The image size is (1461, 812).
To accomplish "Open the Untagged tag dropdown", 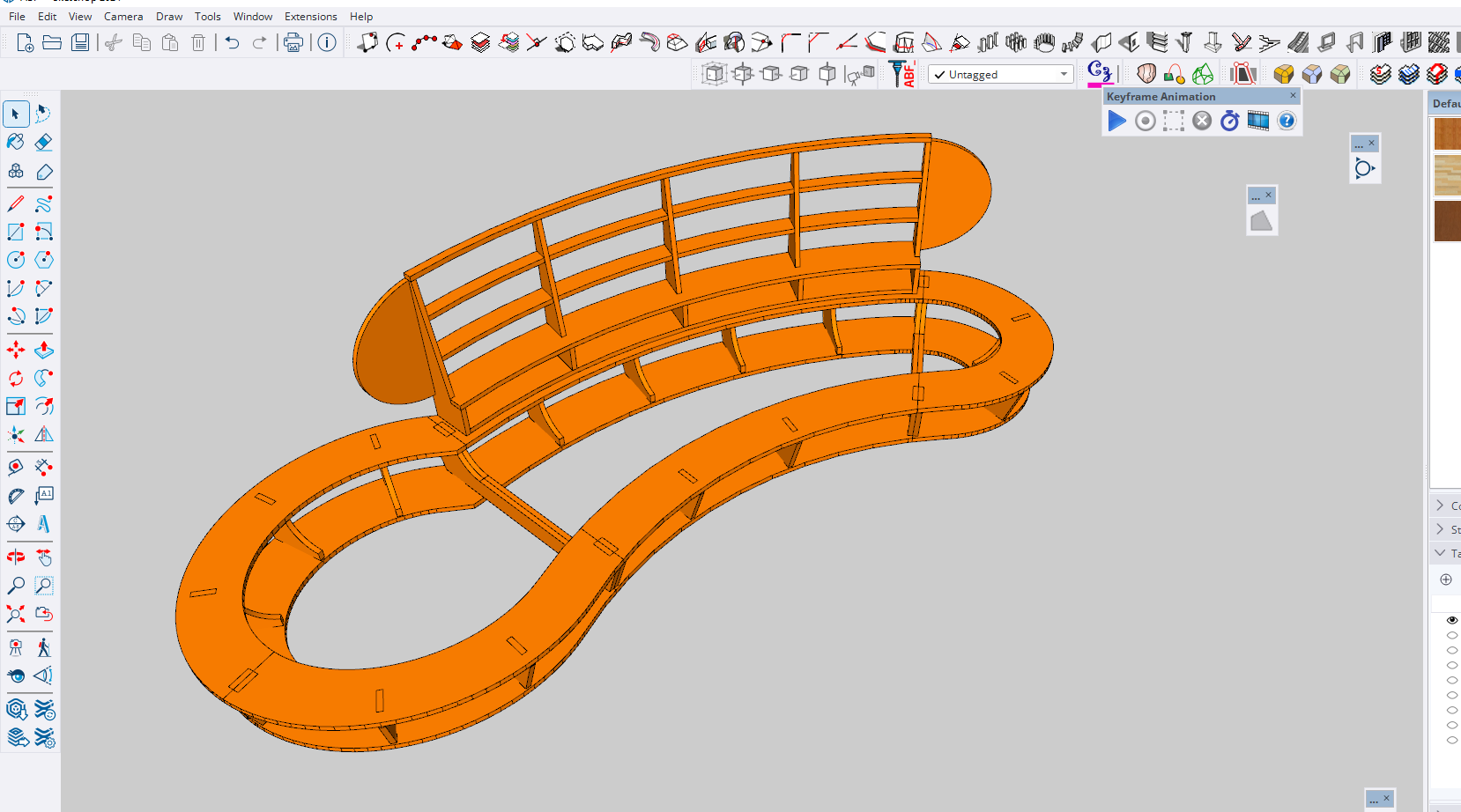I will (x=1064, y=75).
